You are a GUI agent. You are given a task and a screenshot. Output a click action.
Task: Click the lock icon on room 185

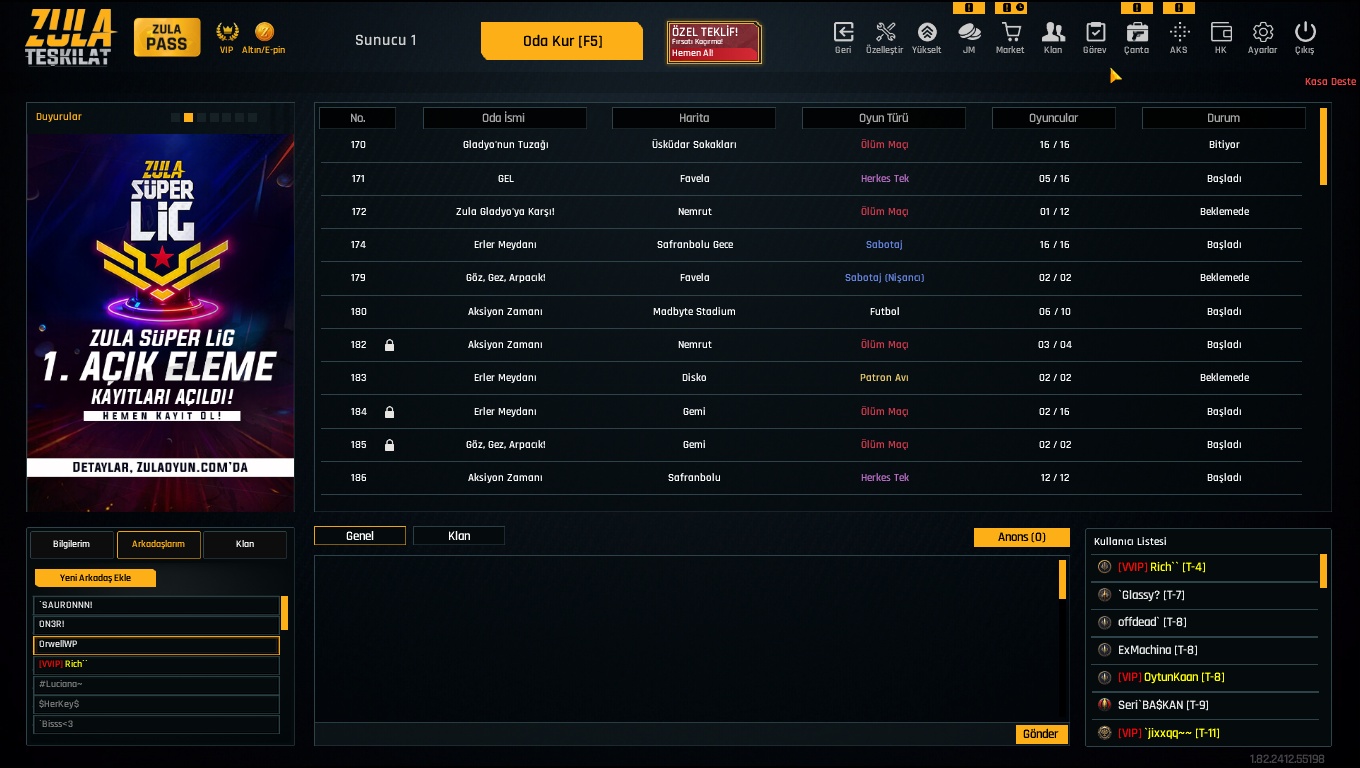point(389,445)
